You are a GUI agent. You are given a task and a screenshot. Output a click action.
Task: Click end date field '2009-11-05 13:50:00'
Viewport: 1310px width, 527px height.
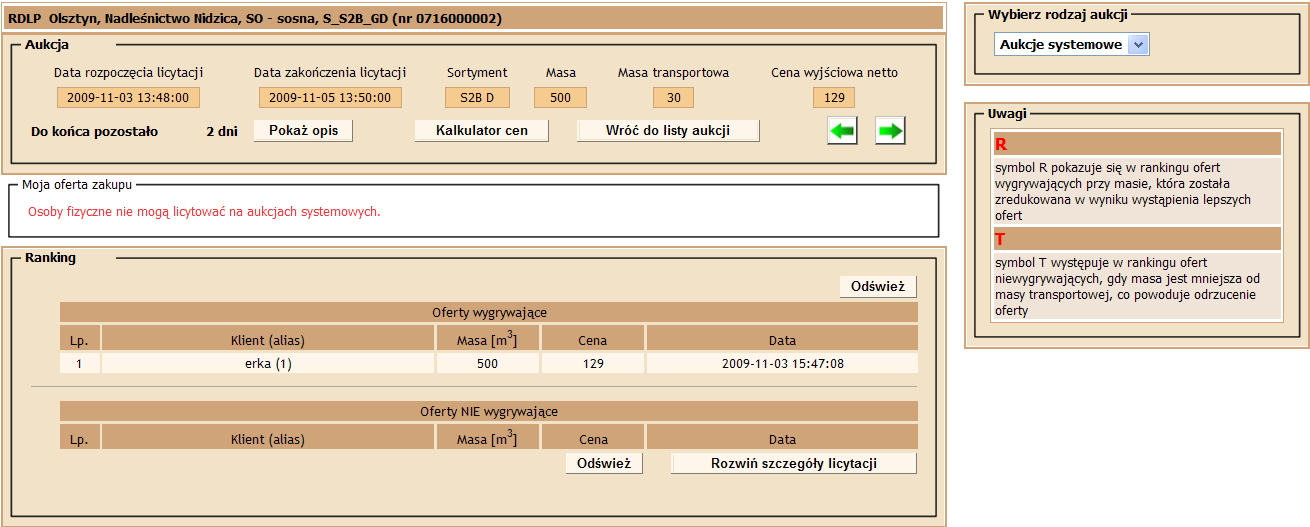[331, 98]
